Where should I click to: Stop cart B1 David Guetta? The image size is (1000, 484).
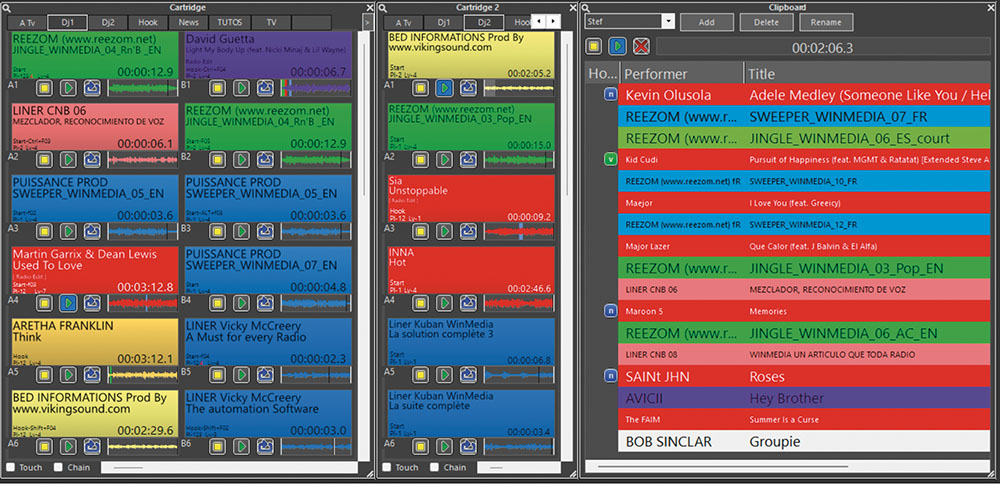[217, 87]
